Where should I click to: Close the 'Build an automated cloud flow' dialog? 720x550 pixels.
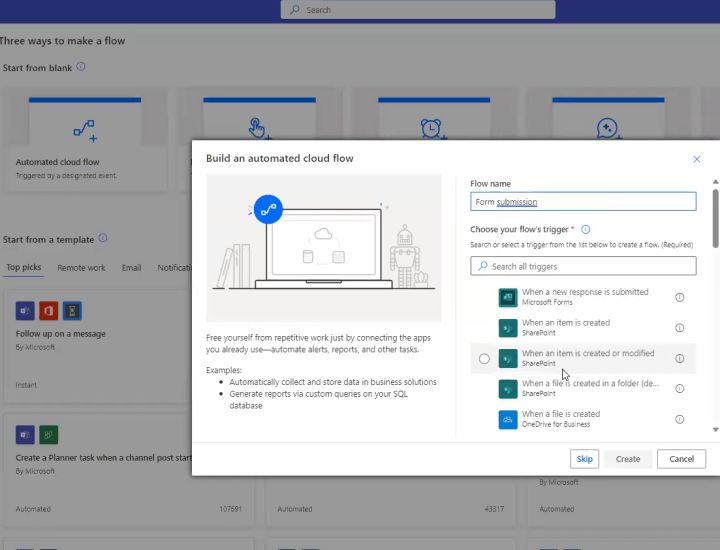[697, 159]
